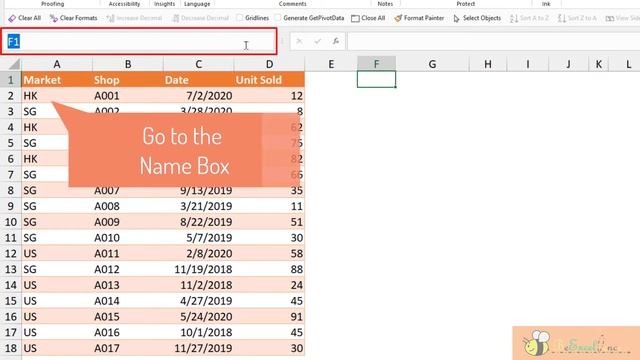Select column H header
Viewport: 640px width, 360px height.
pyautogui.click(x=488, y=64)
